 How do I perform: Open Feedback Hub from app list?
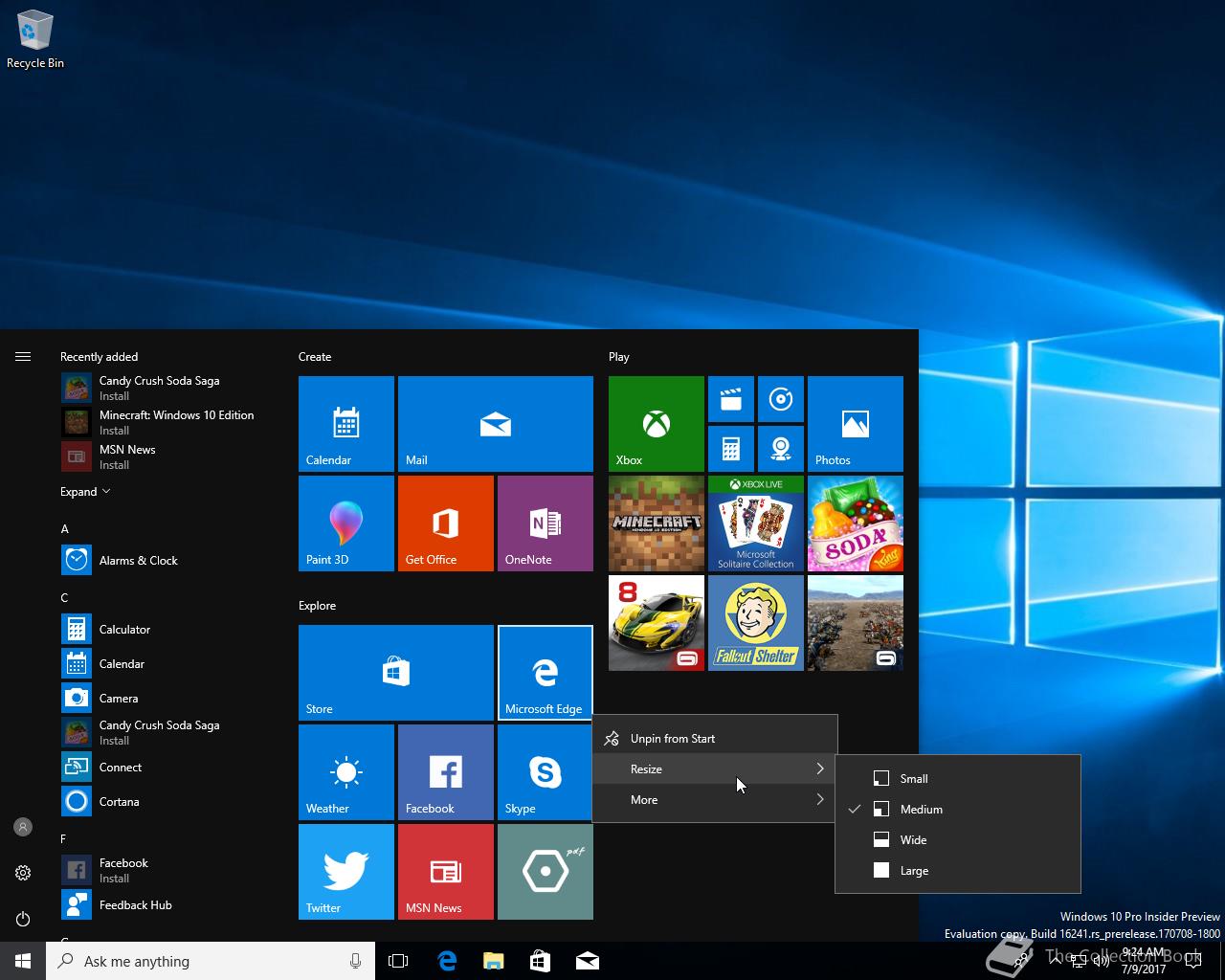coord(168,905)
